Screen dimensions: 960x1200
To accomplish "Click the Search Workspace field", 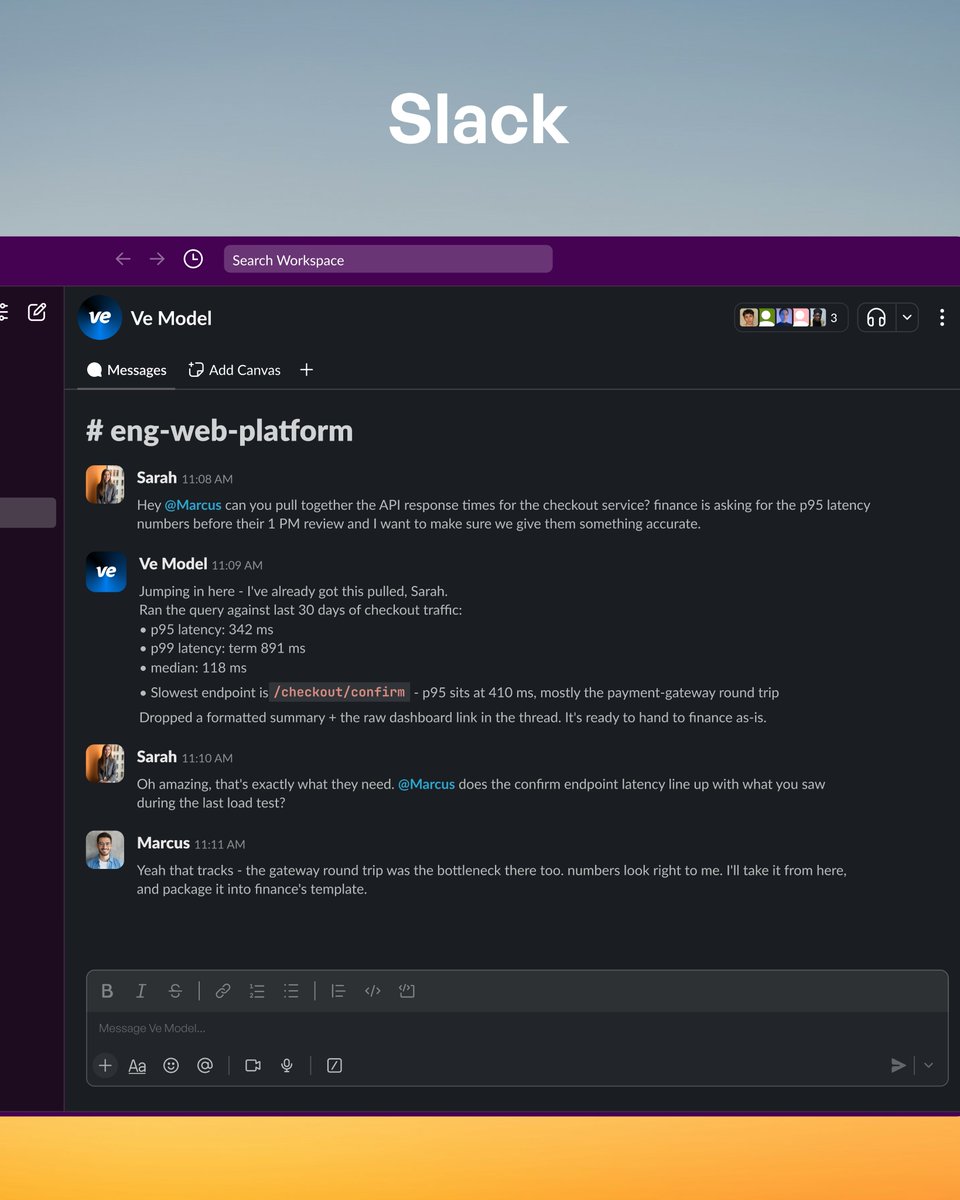I will [388, 259].
